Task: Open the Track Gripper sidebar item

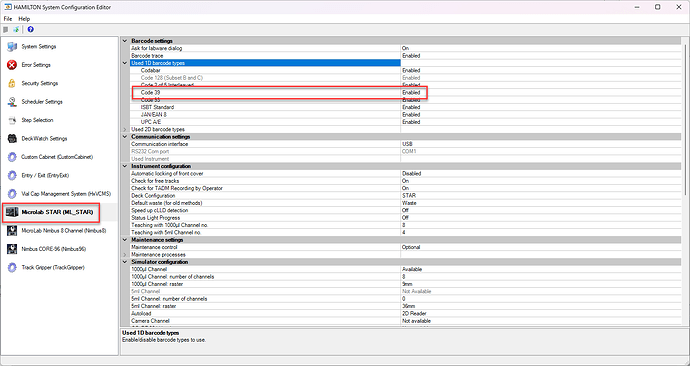Action: click(53, 267)
